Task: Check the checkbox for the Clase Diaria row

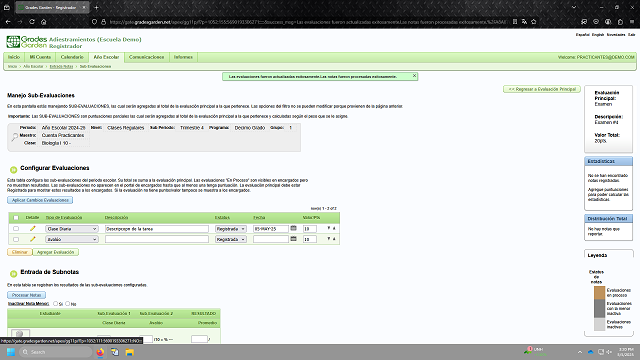Action: pyautogui.click(x=16, y=229)
